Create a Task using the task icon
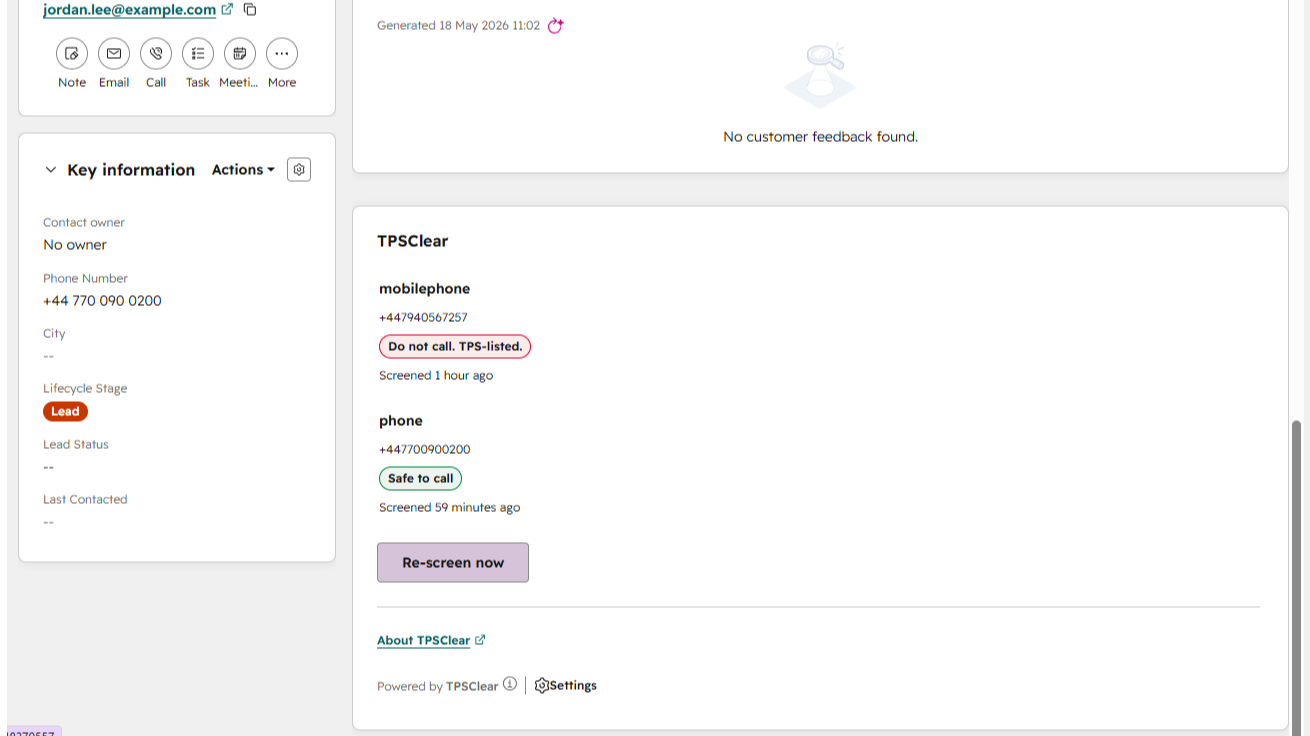This screenshot has height=736, width=1310. [198, 53]
